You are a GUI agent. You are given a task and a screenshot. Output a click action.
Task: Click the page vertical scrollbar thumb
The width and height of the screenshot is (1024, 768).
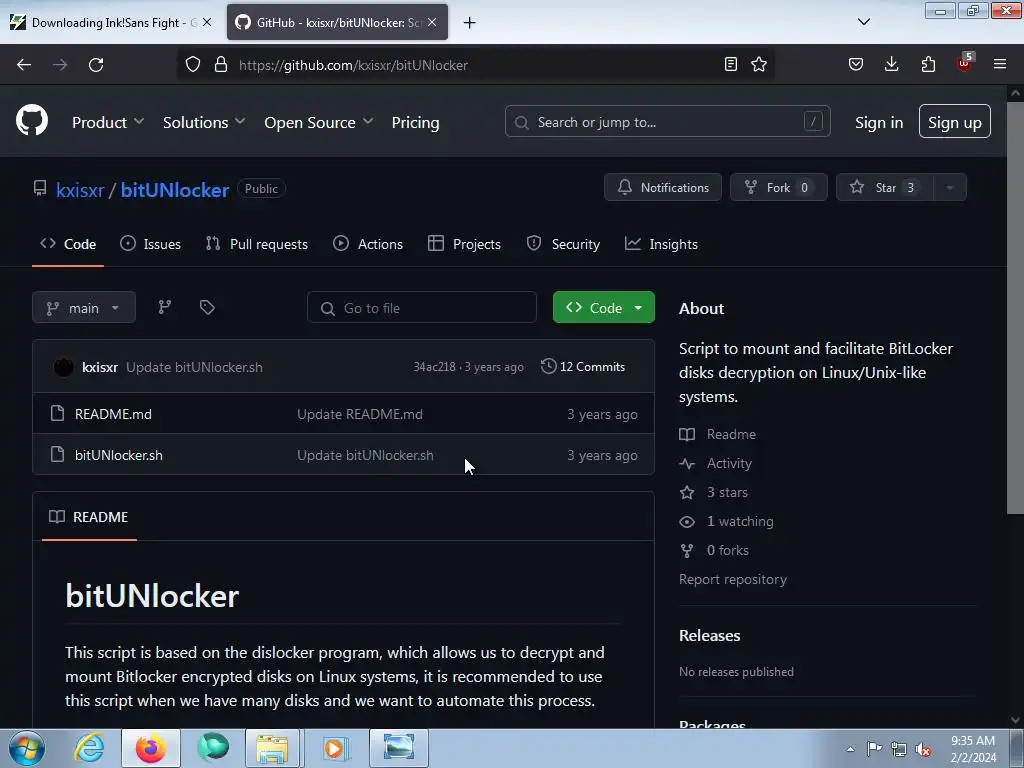point(1015,307)
